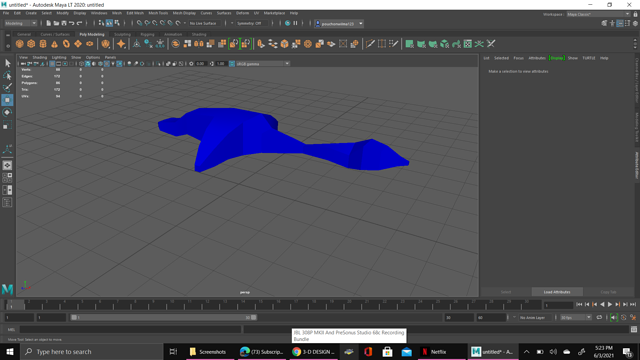
Task: Toggle timeline audio mute button
Action: [x=613, y=318]
